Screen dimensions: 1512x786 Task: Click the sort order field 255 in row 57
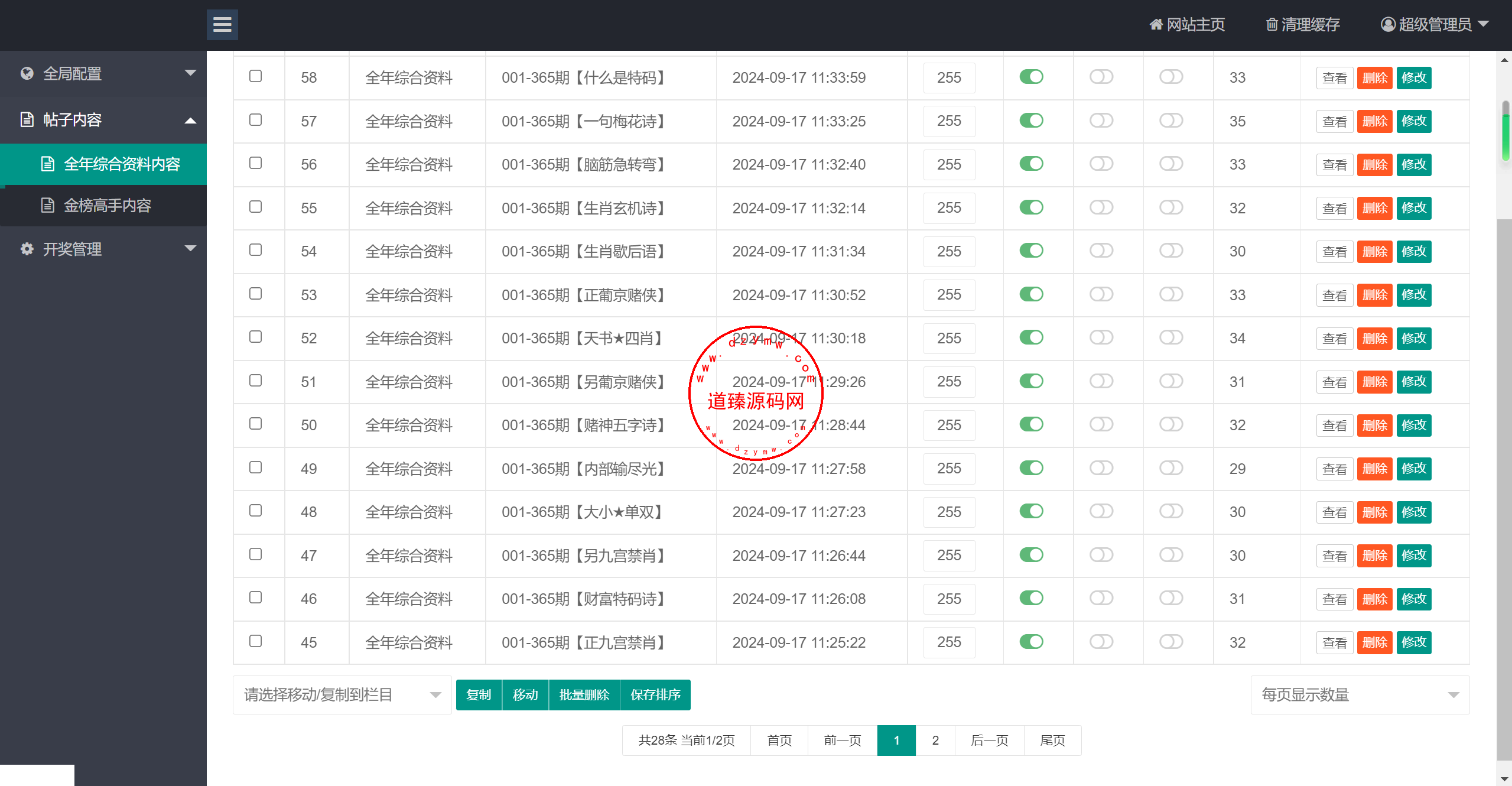click(949, 121)
